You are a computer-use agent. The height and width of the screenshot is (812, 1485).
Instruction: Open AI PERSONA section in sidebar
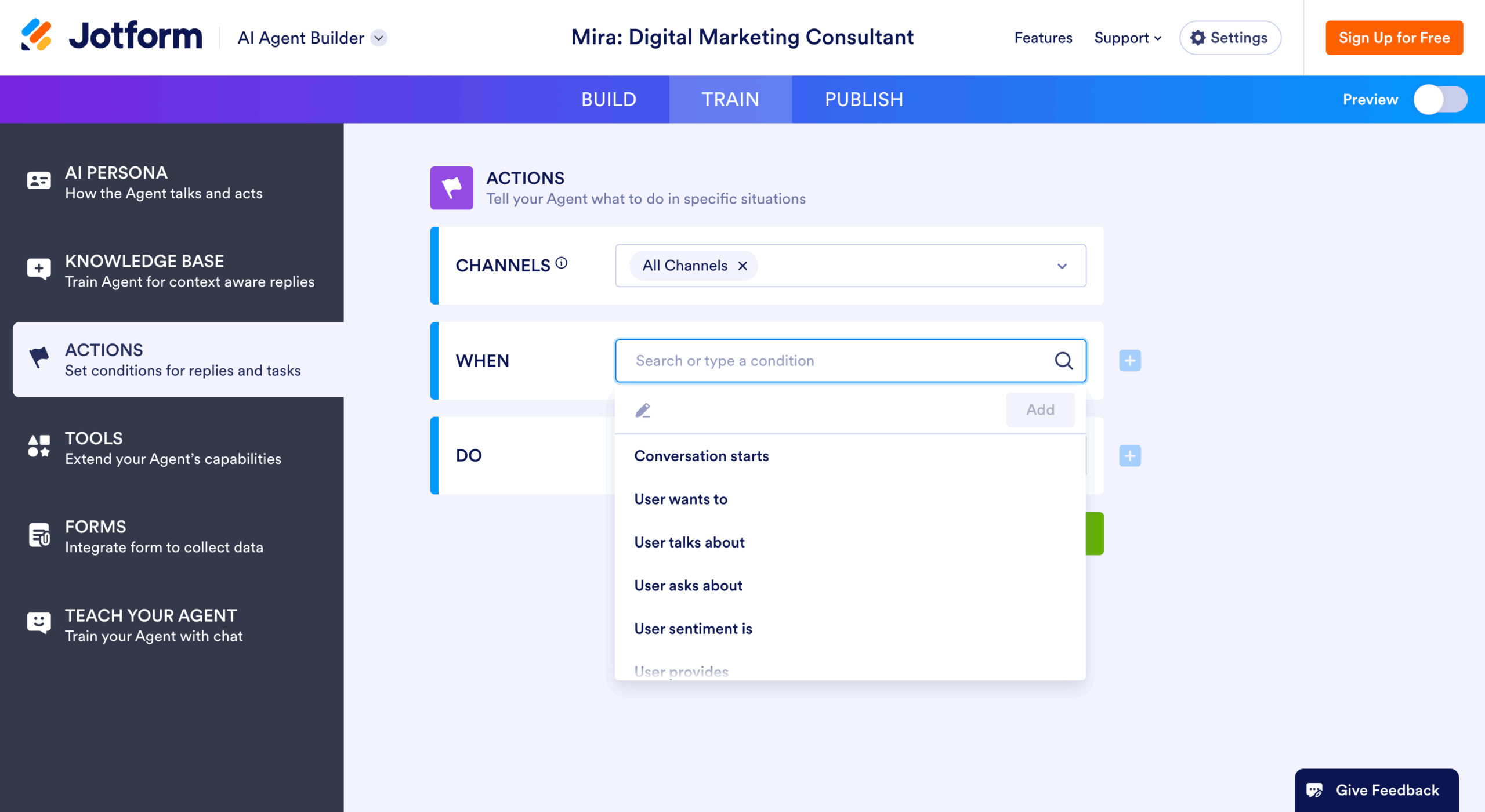[x=172, y=182]
